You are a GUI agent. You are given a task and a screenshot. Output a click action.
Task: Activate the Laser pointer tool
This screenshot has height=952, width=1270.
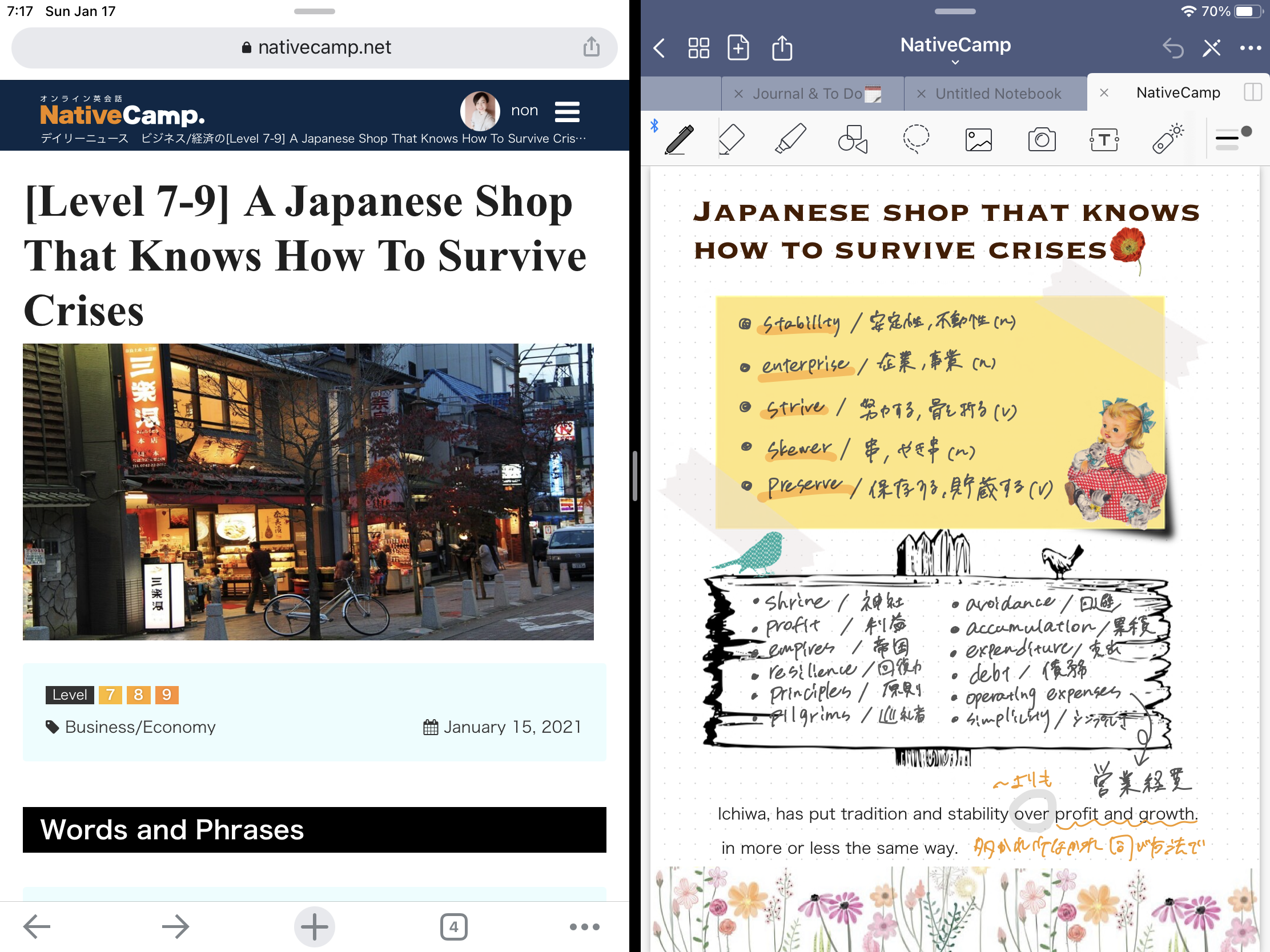[x=1167, y=139]
